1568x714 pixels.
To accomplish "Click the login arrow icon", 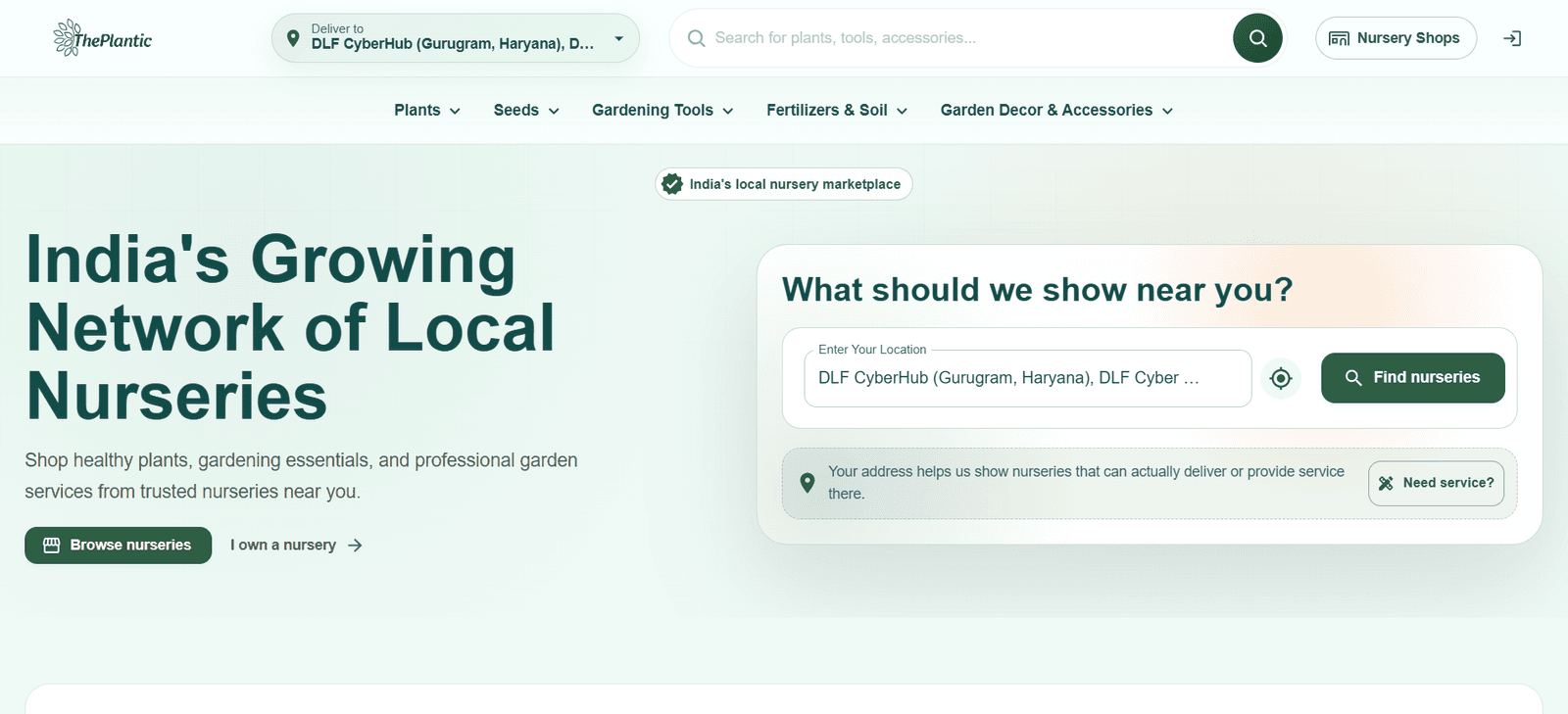I will click(1512, 38).
